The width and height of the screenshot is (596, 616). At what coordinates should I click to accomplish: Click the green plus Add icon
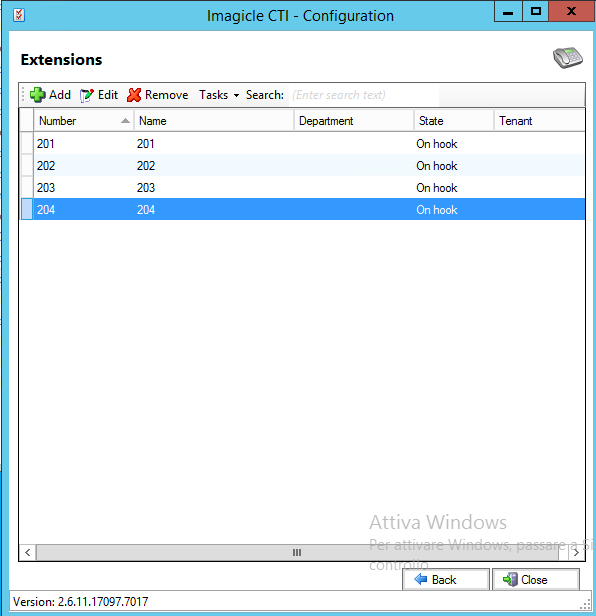pyautogui.click(x=37, y=95)
